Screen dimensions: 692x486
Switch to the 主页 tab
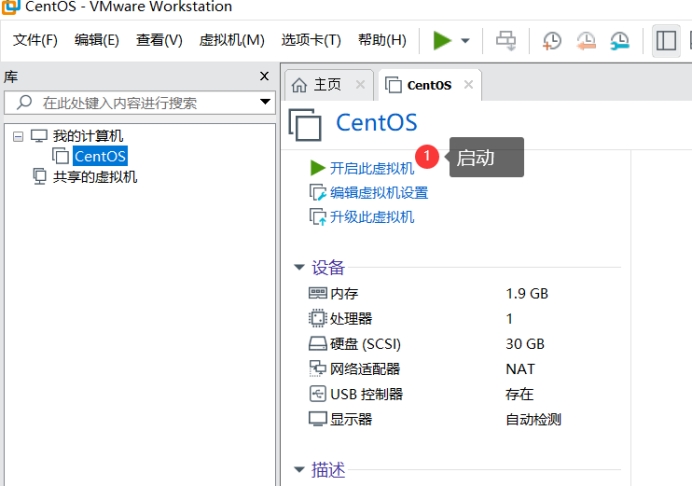(327, 84)
